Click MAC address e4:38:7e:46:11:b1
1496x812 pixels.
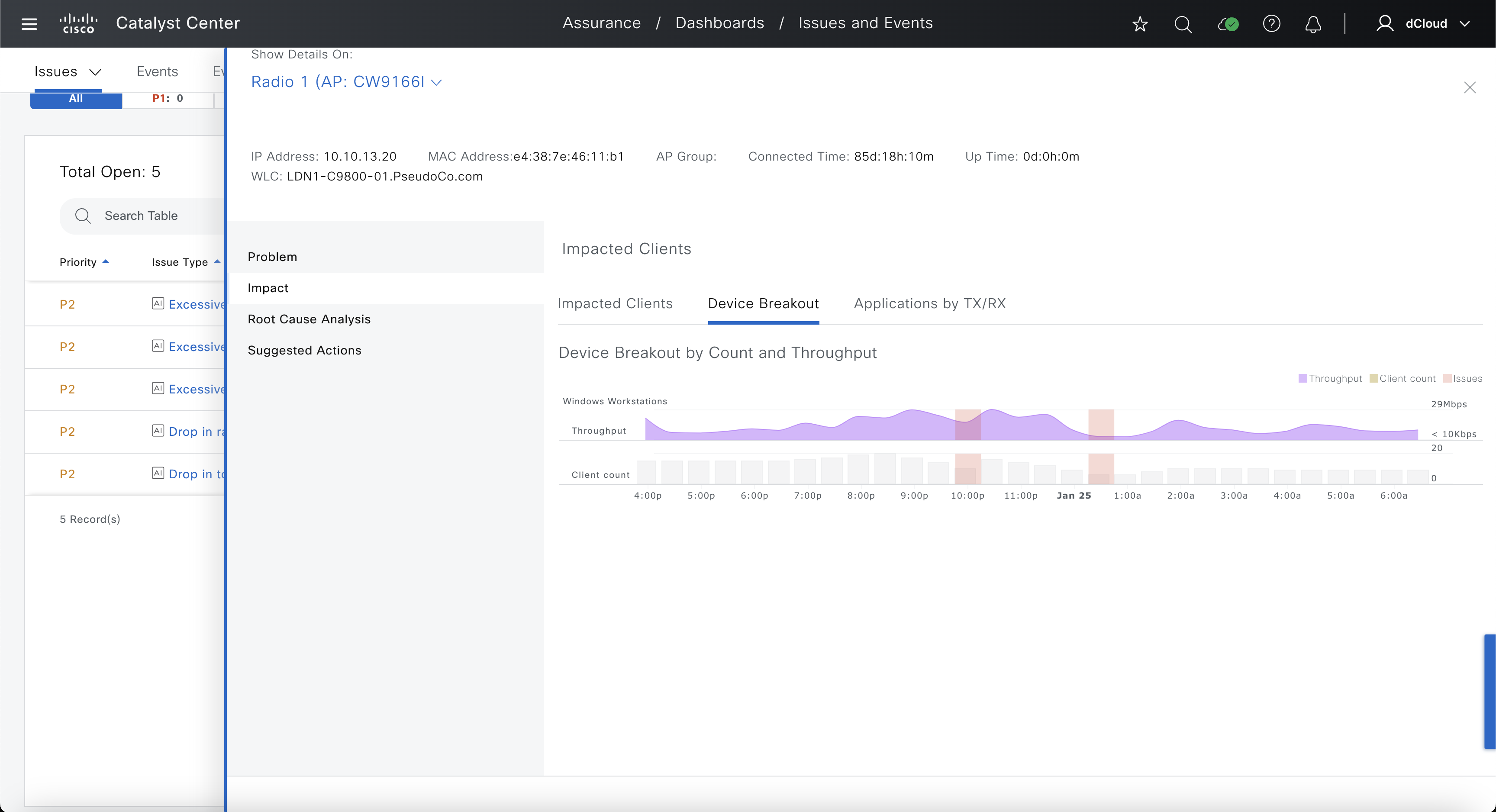[568, 157]
